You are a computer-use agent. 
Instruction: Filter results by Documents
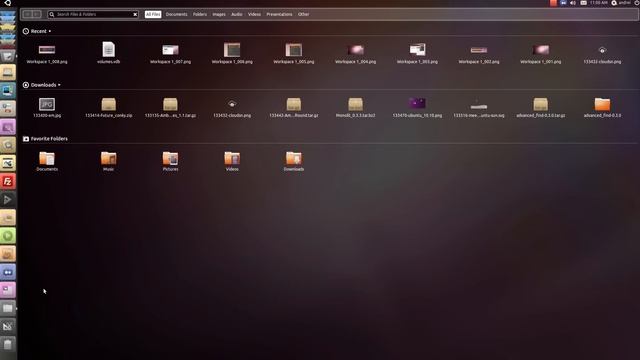point(176,14)
